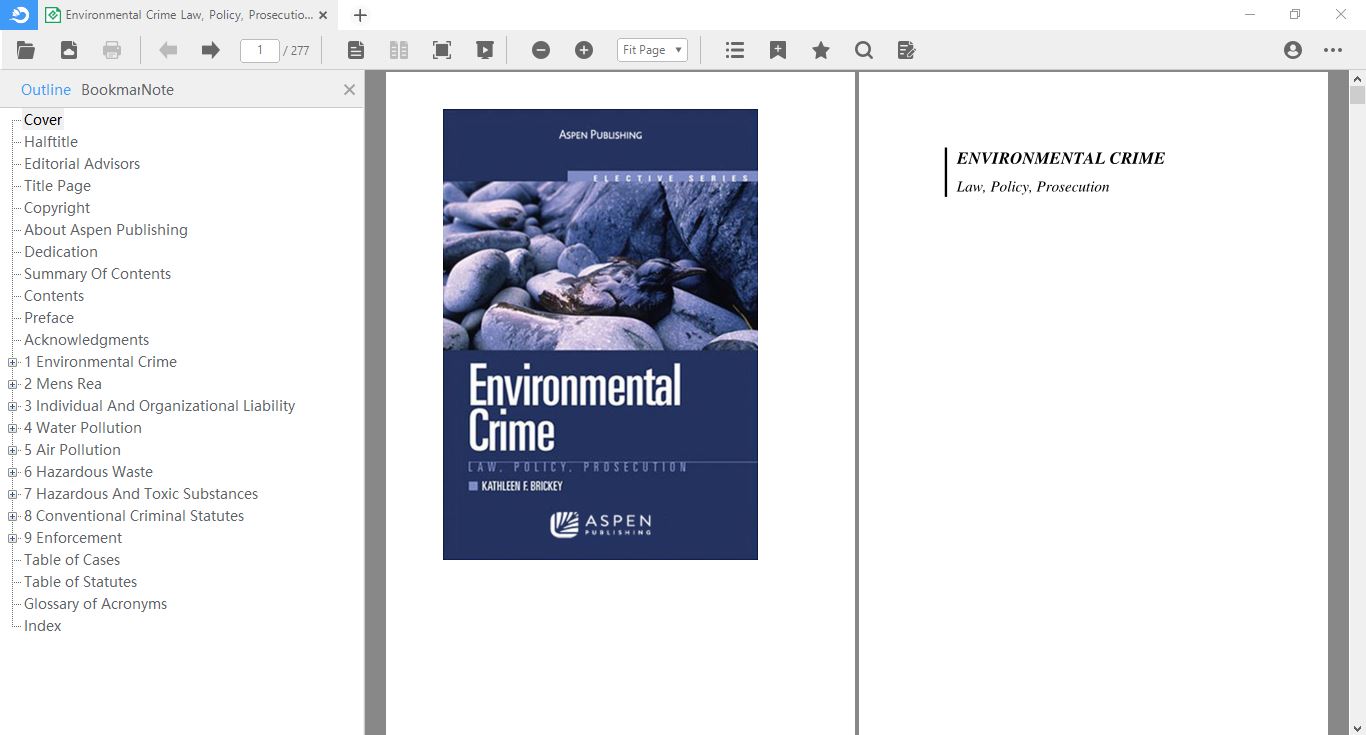Open the Fit Page zoom dropdown

(x=652, y=50)
